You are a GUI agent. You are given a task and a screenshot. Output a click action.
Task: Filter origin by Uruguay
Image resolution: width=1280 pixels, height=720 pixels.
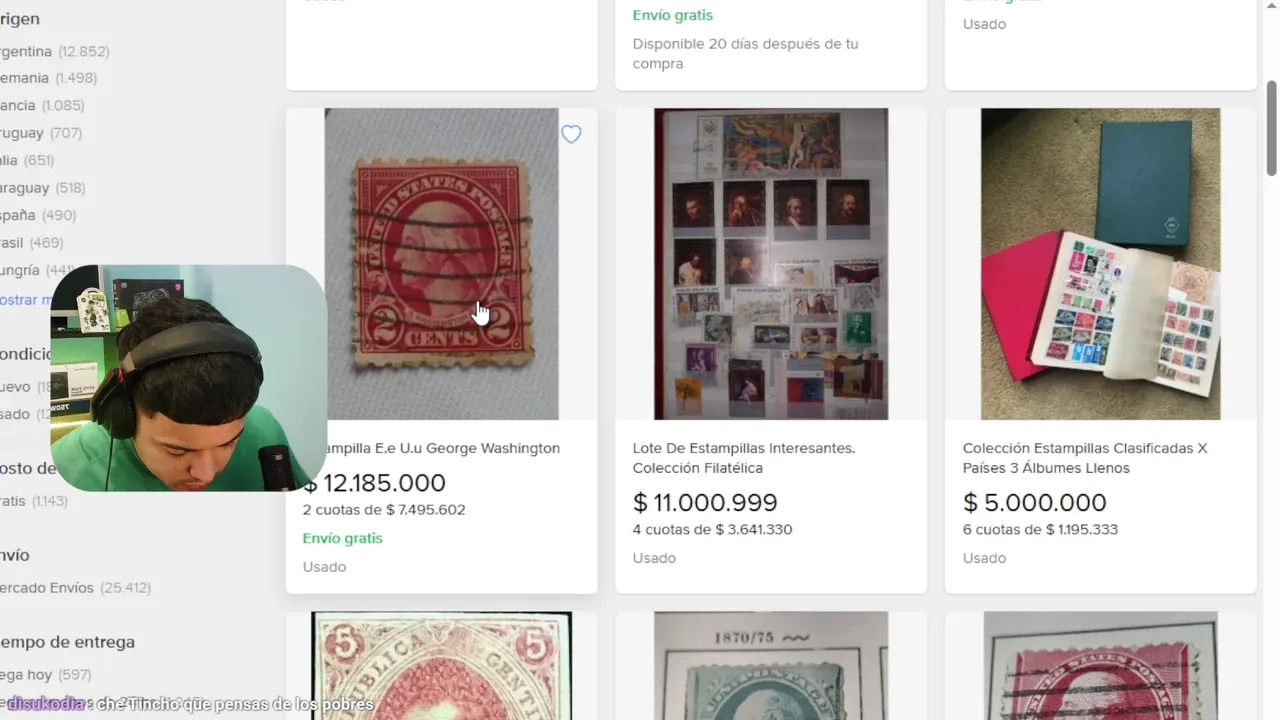tap(23, 133)
